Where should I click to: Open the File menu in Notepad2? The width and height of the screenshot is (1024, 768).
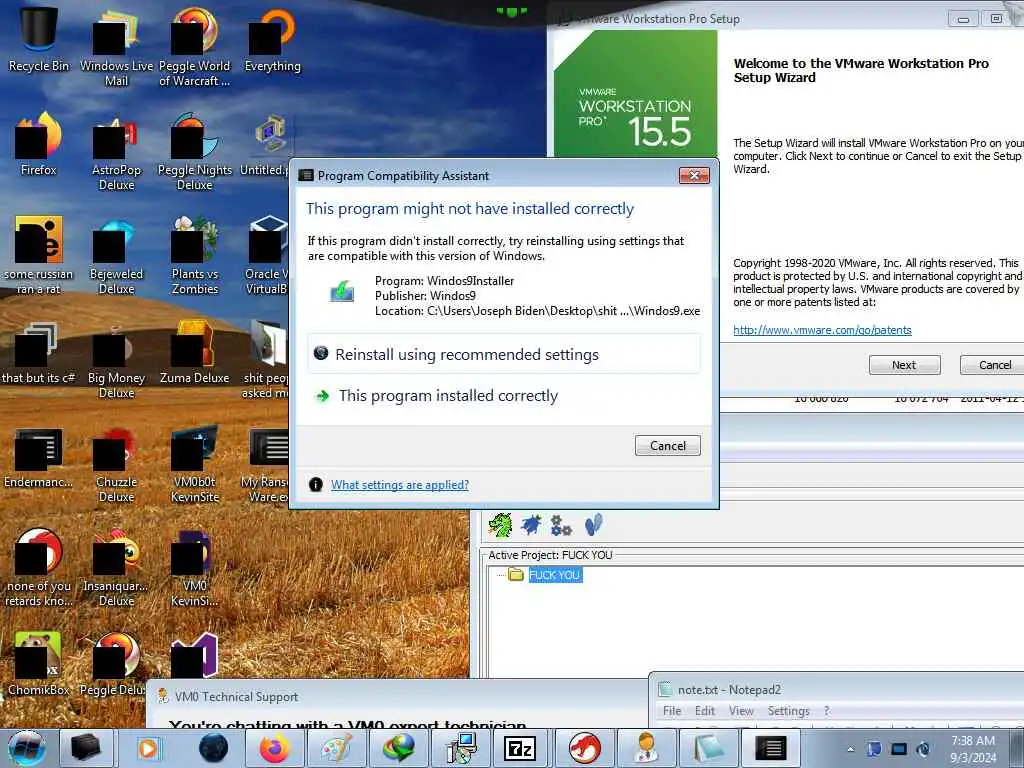pyautogui.click(x=672, y=711)
